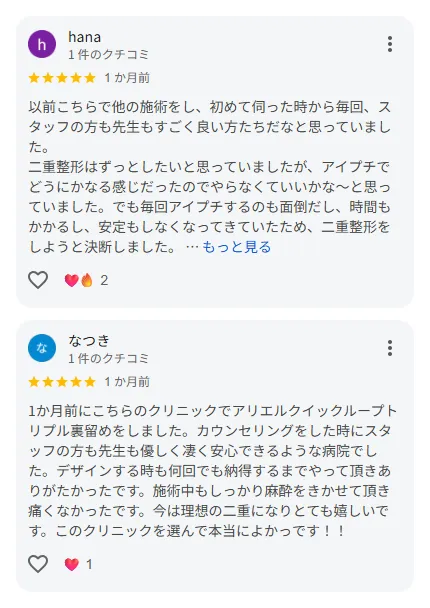Open the three-dot menu on なつき's review
430x608 pixels.
tap(390, 348)
